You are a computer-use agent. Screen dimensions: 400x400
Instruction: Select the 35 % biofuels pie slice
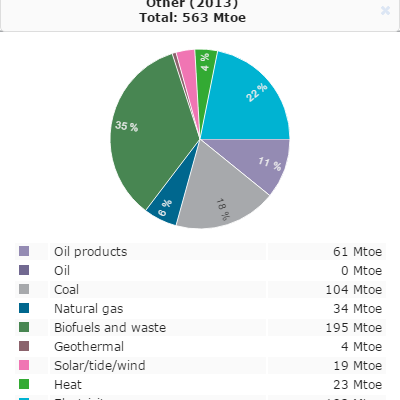[x=150, y=133]
